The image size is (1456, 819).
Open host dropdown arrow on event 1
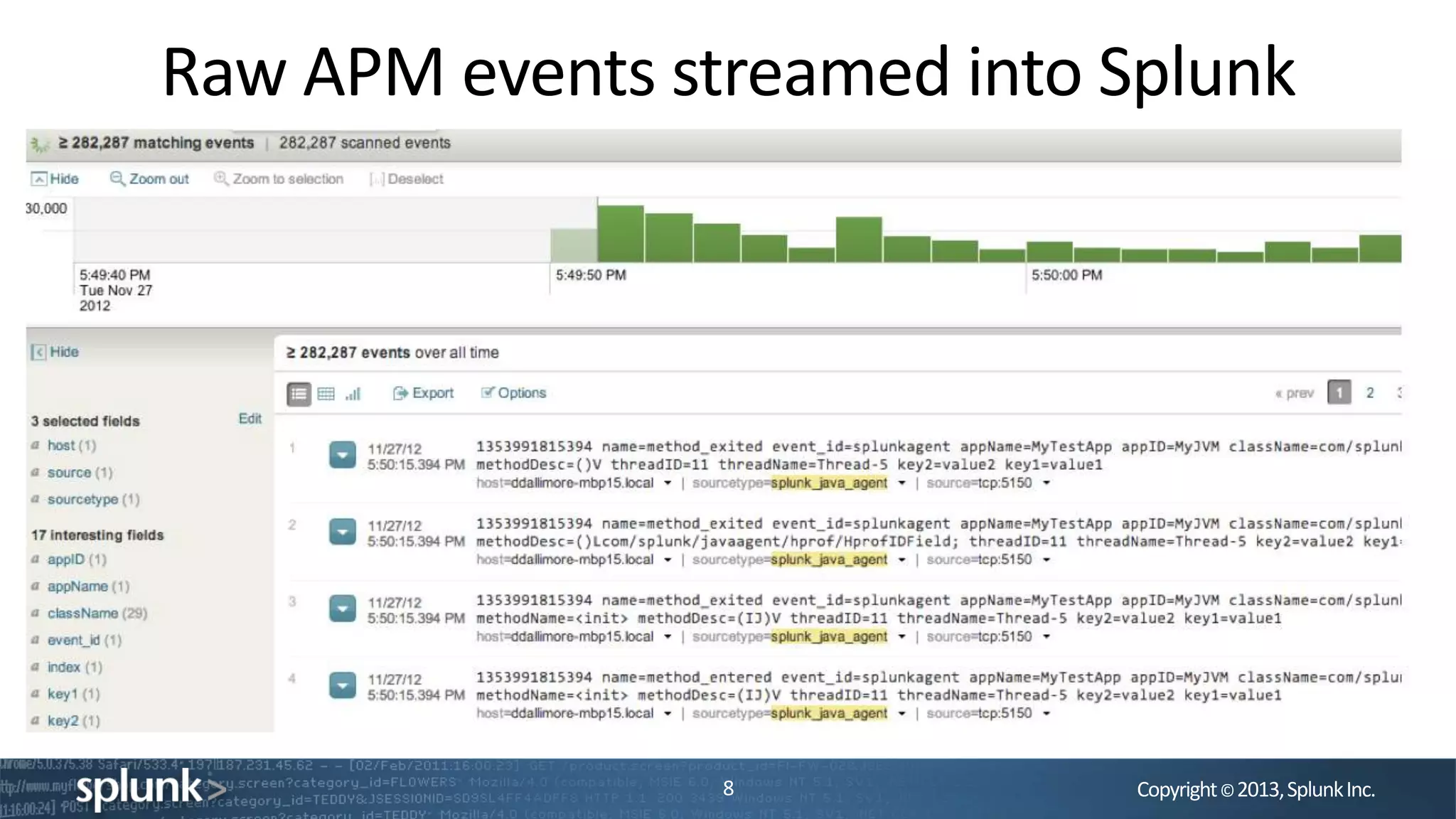coord(668,483)
